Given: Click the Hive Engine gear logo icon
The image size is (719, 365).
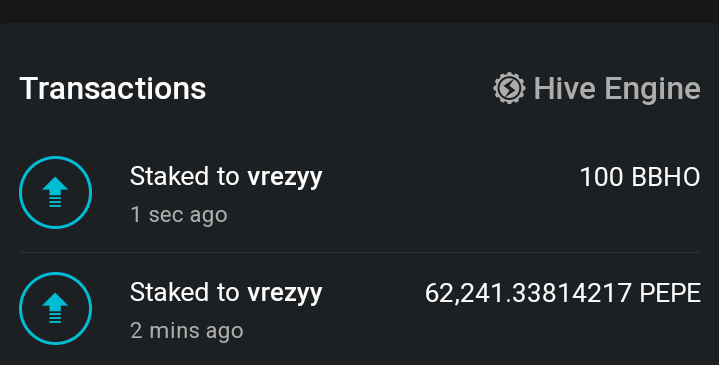Looking at the screenshot, I should click(509, 88).
